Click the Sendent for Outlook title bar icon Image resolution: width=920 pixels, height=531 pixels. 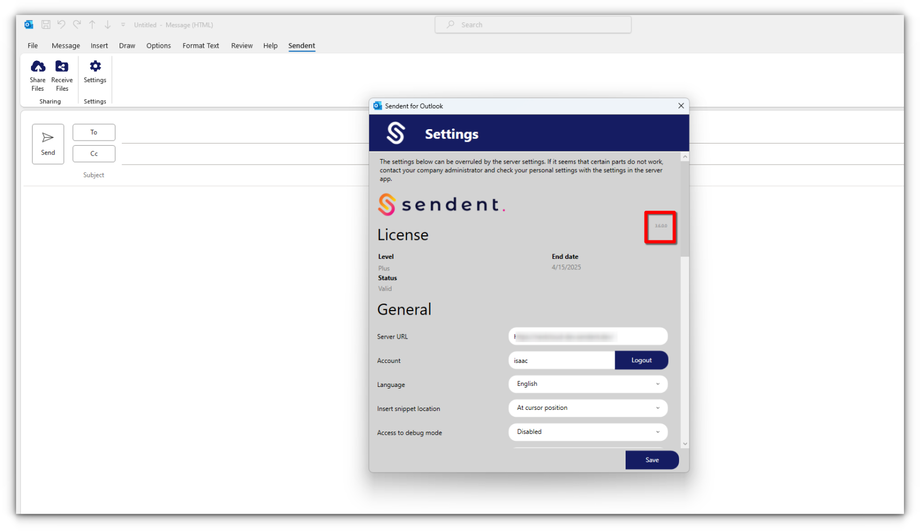(377, 106)
